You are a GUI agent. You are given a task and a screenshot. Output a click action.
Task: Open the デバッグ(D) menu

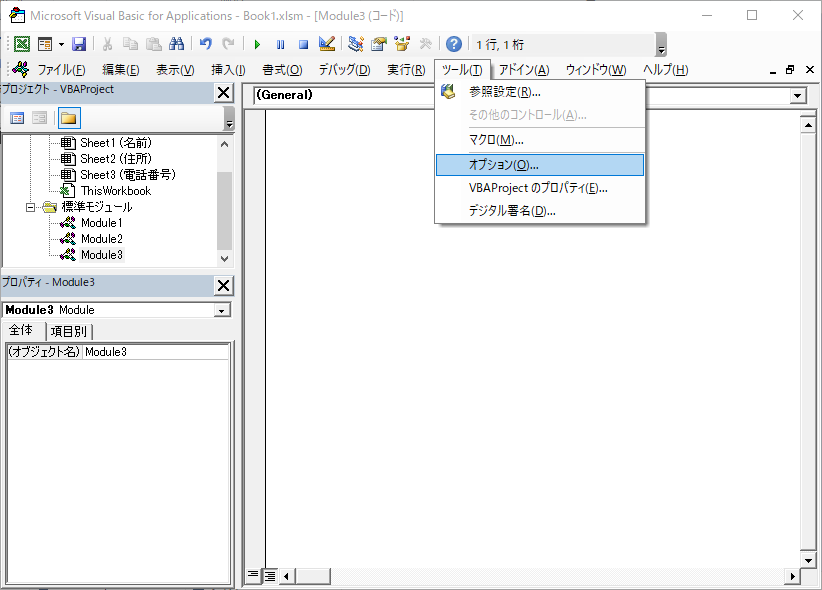coord(344,70)
